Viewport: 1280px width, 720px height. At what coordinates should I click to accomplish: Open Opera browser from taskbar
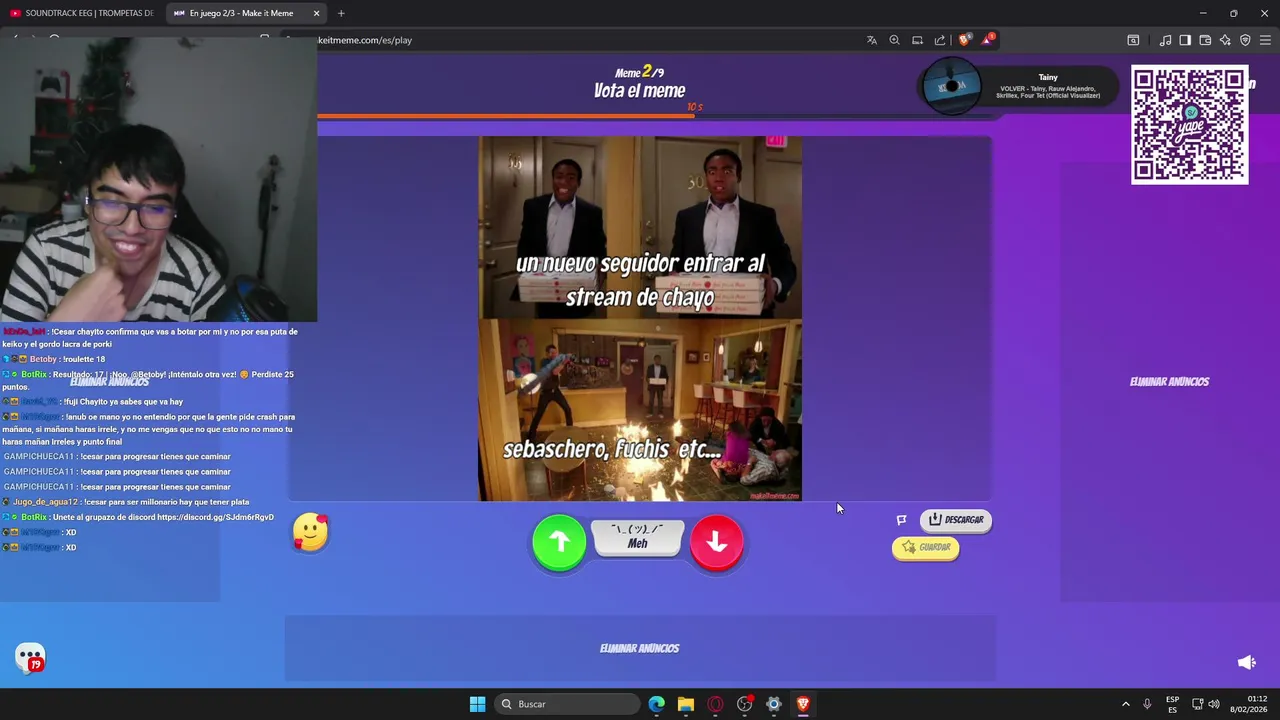point(715,704)
